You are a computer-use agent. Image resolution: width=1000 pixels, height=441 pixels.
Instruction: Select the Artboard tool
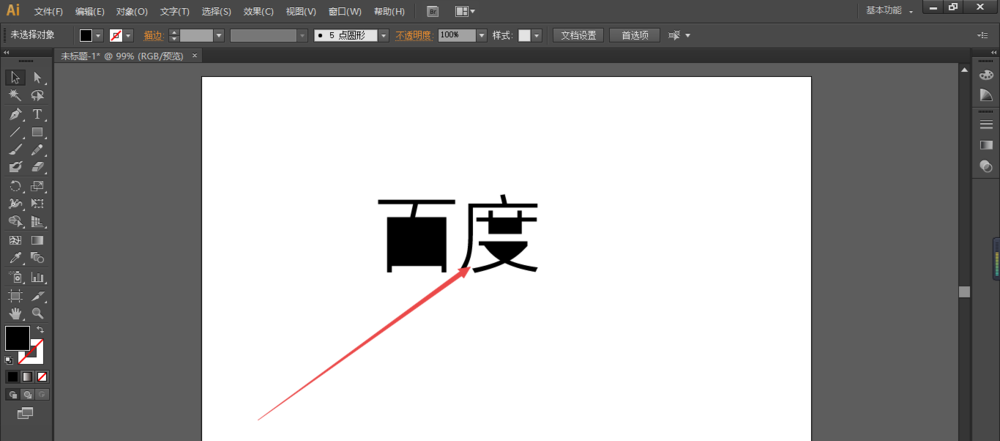click(x=15, y=295)
